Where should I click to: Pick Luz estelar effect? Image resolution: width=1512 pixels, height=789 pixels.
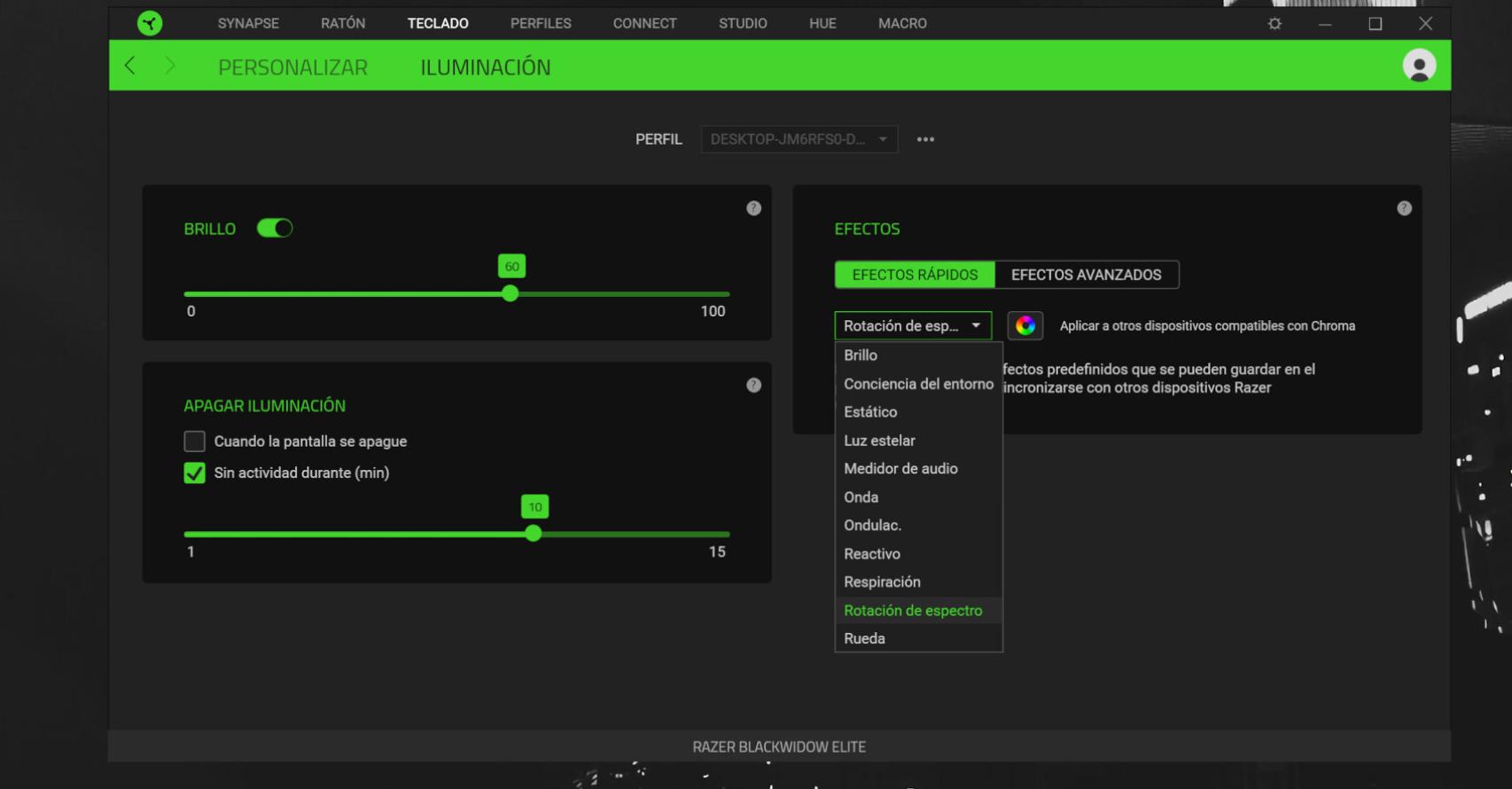tap(918, 441)
